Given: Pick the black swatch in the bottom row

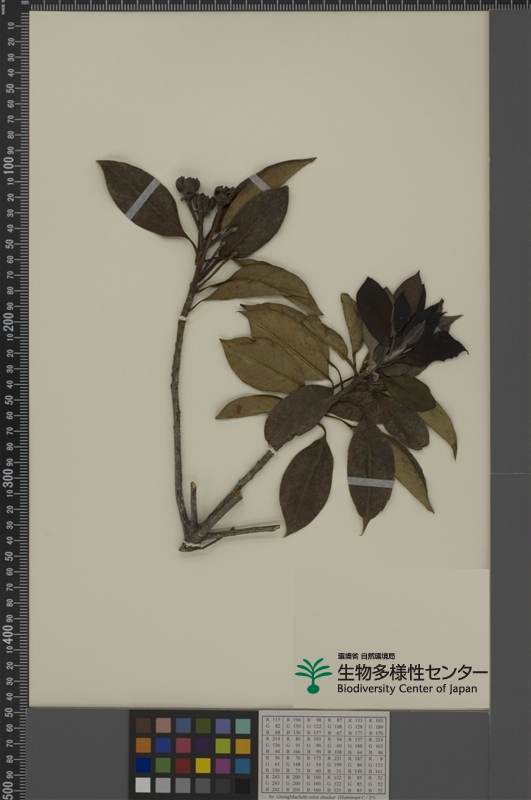Looking at the screenshot, I should 243,785.
